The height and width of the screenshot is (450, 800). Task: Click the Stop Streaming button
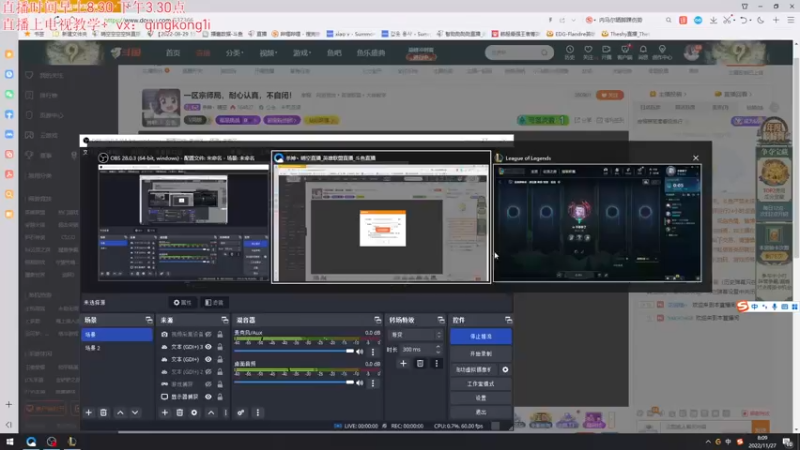(481, 336)
